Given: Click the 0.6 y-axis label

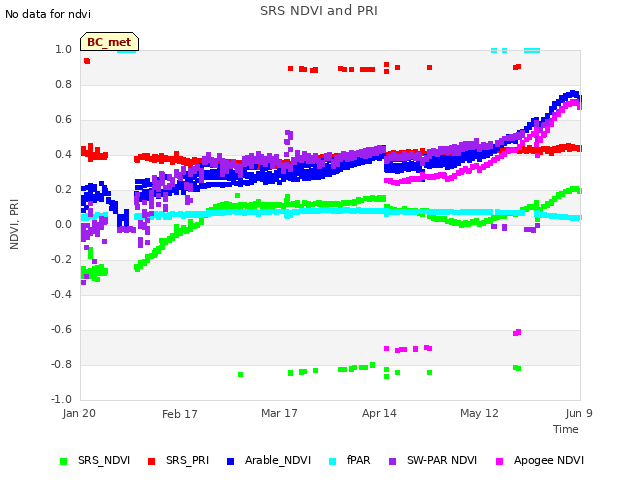Looking at the screenshot, I should pyautogui.click(x=64, y=120).
